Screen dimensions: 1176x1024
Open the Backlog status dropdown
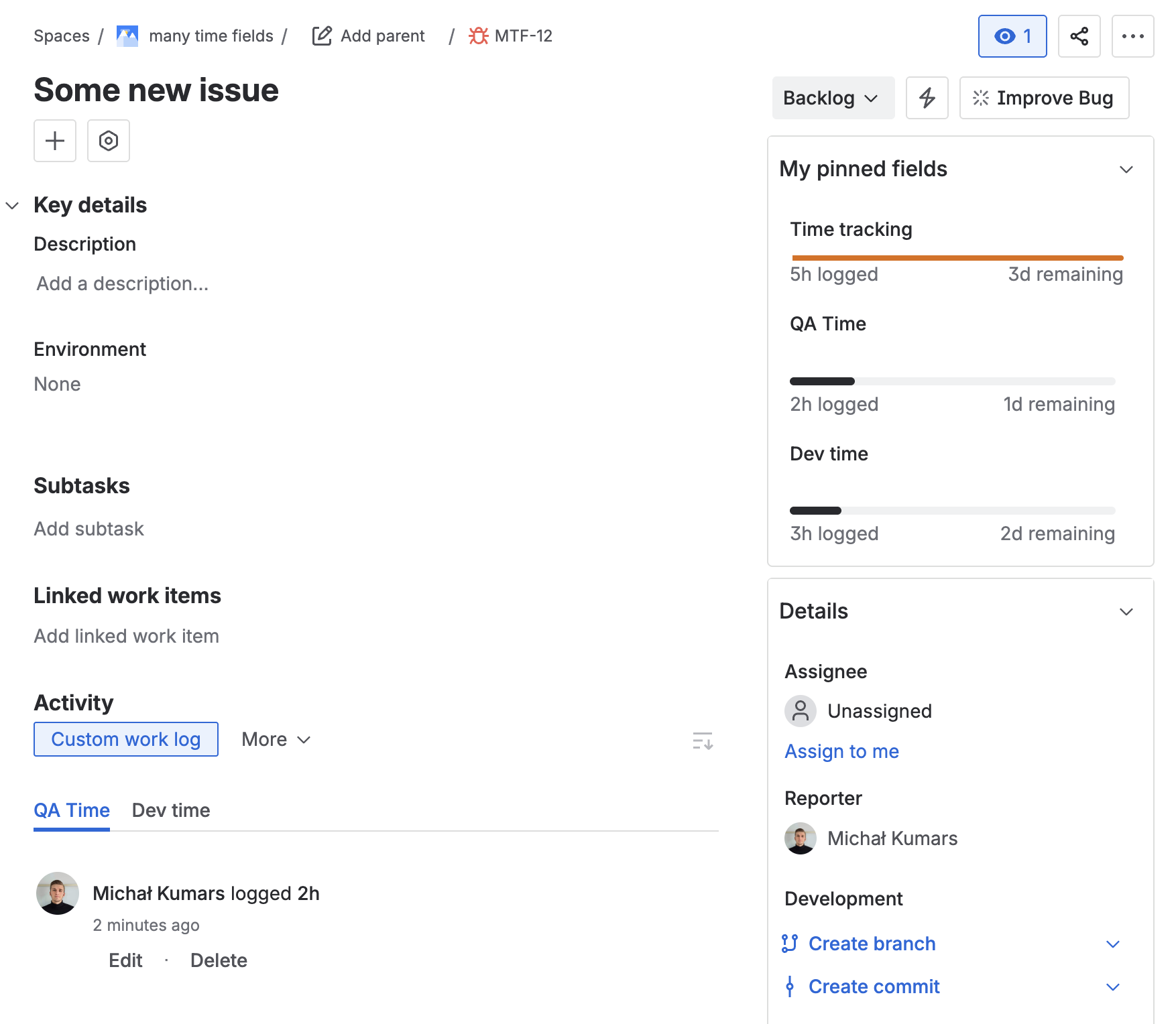pos(833,98)
